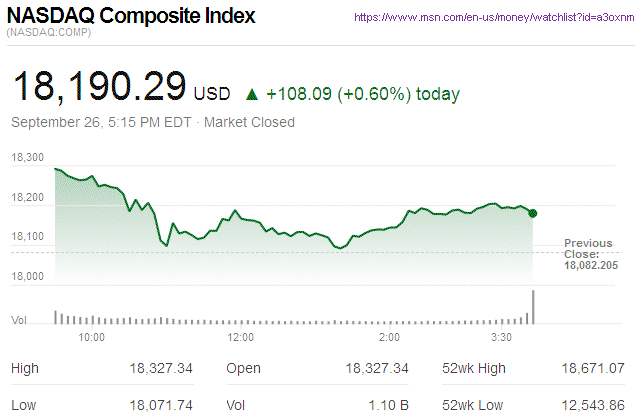Image resolution: width=640 pixels, height=420 pixels.
Task: Select the (NASDAQ:COMP) ticker symbol
Action: tap(48, 34)
